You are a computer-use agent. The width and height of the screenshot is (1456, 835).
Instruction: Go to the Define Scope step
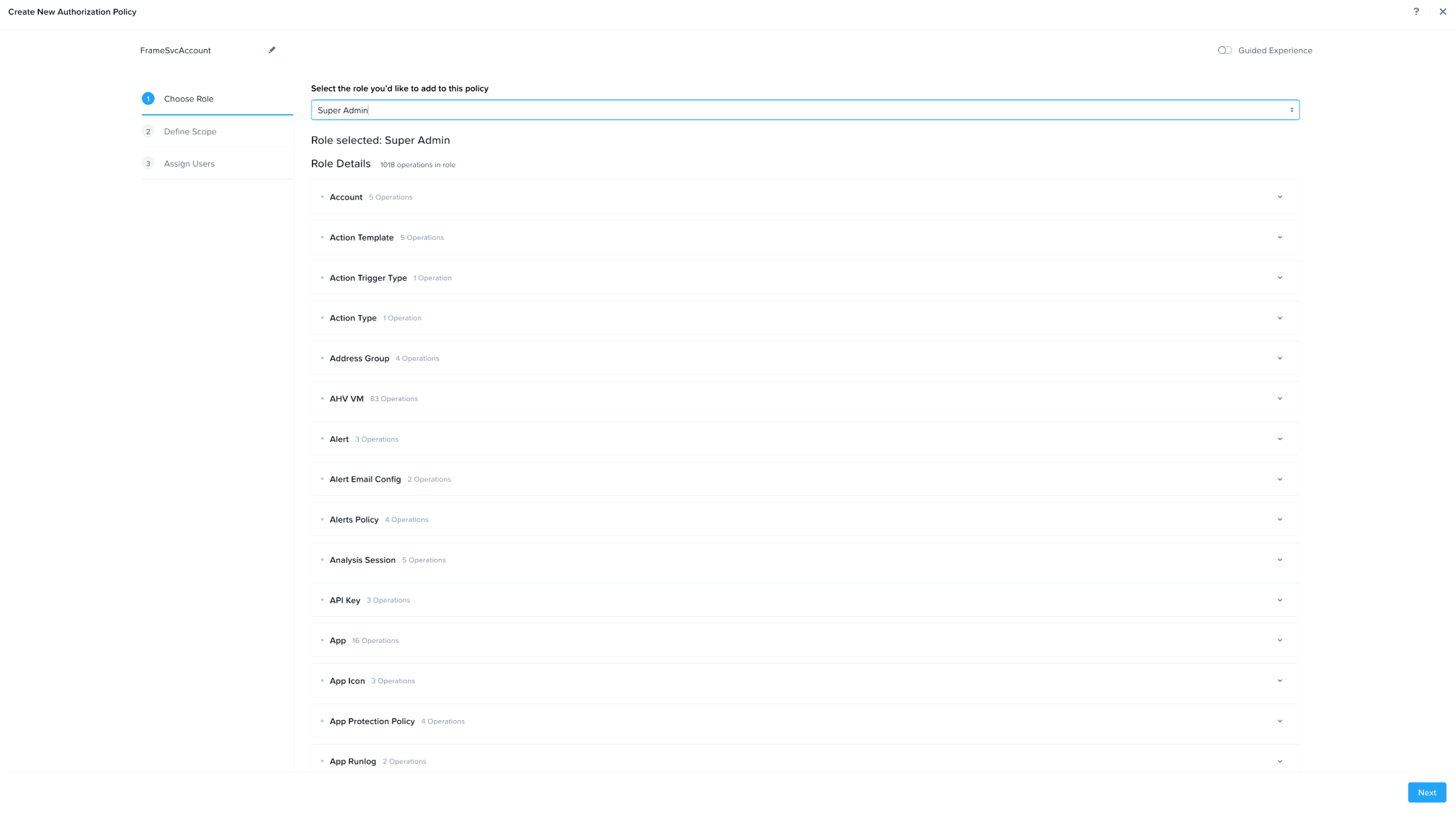click(190, 132)
